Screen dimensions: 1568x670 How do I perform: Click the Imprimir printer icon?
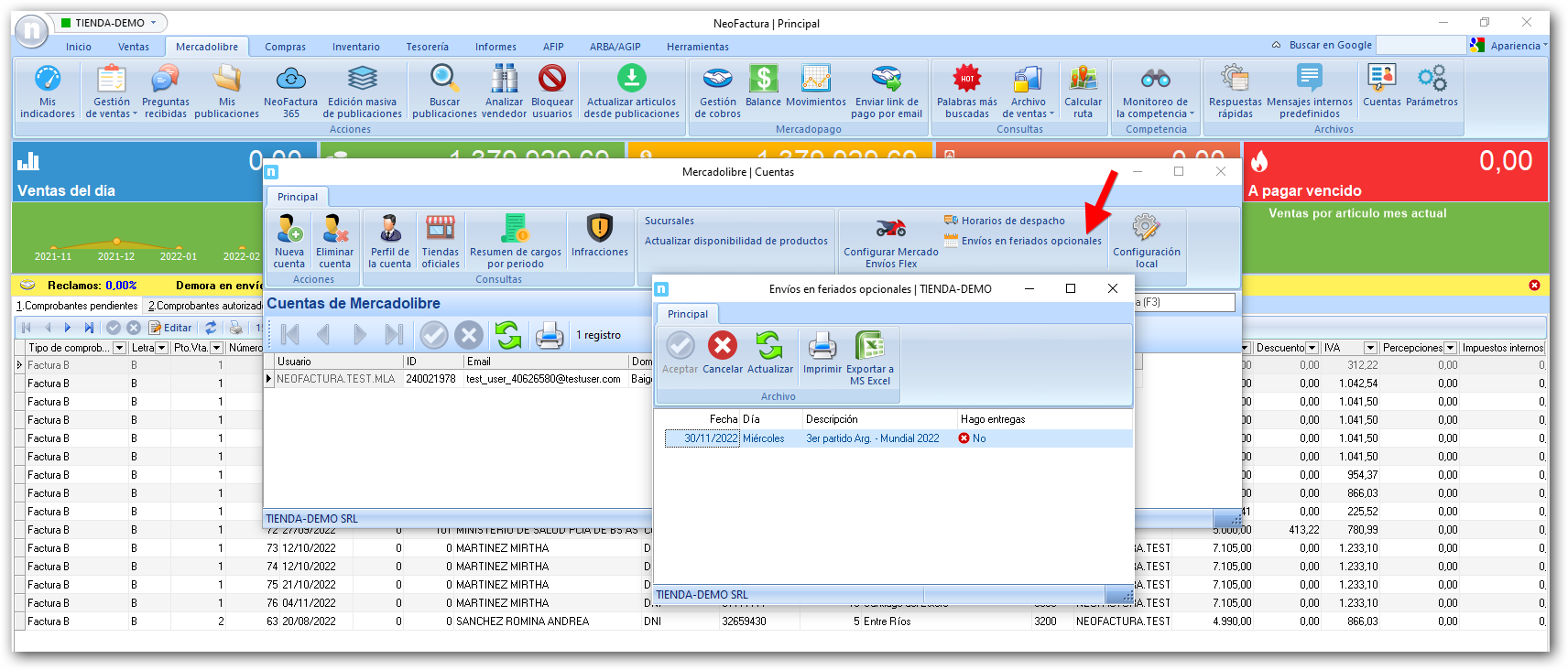pyautogui.click(x=822, y=348)
